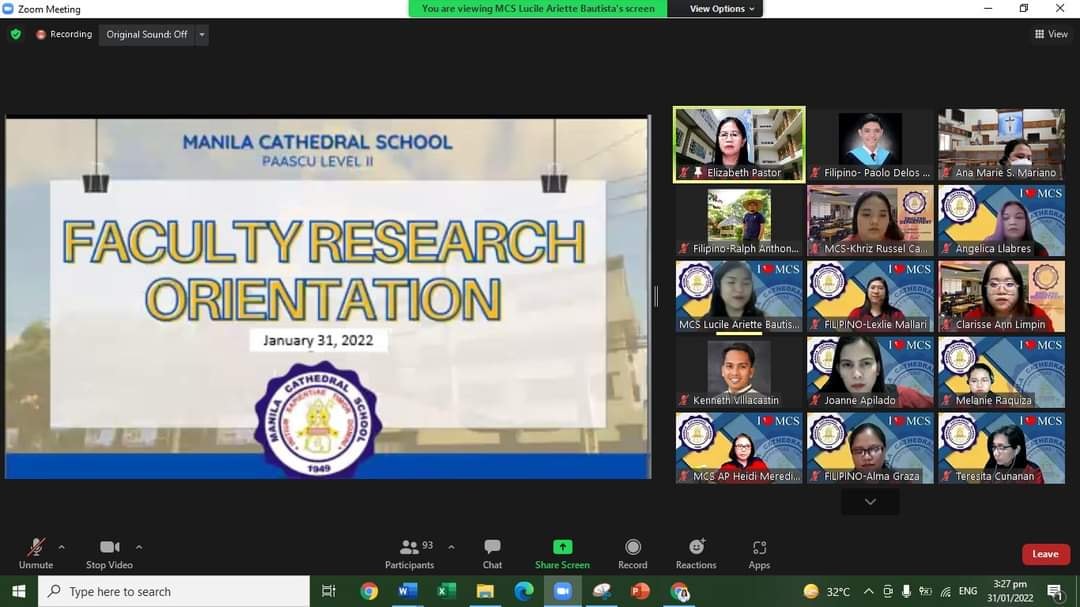Screen dimensions: 1080x607
Task: Open PowerPoint from the taskbar
Action: (x=640, y=591)
